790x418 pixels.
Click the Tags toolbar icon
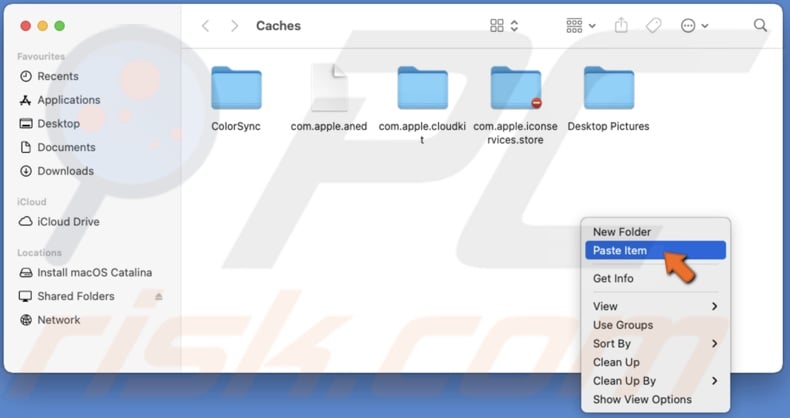point(653,25)
